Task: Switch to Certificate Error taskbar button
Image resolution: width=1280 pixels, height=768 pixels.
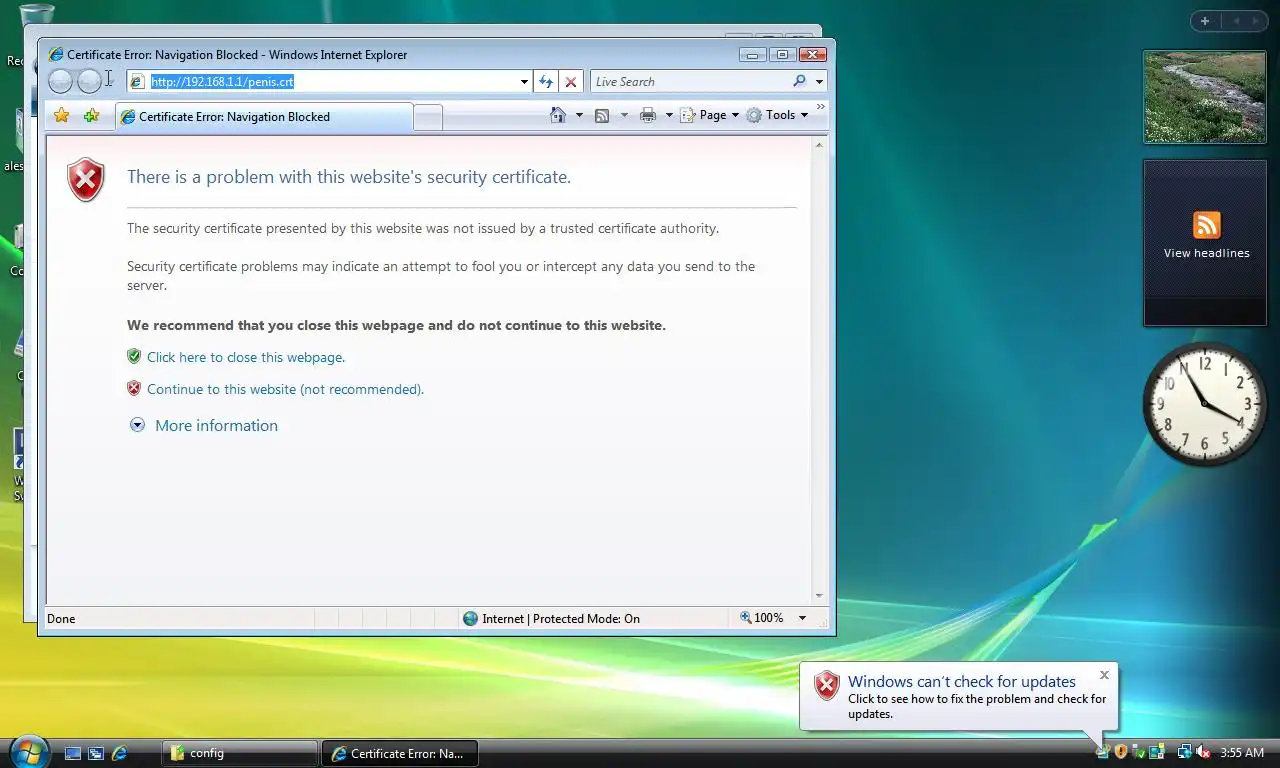Action: pyautogui.click(x=399, y=753)
